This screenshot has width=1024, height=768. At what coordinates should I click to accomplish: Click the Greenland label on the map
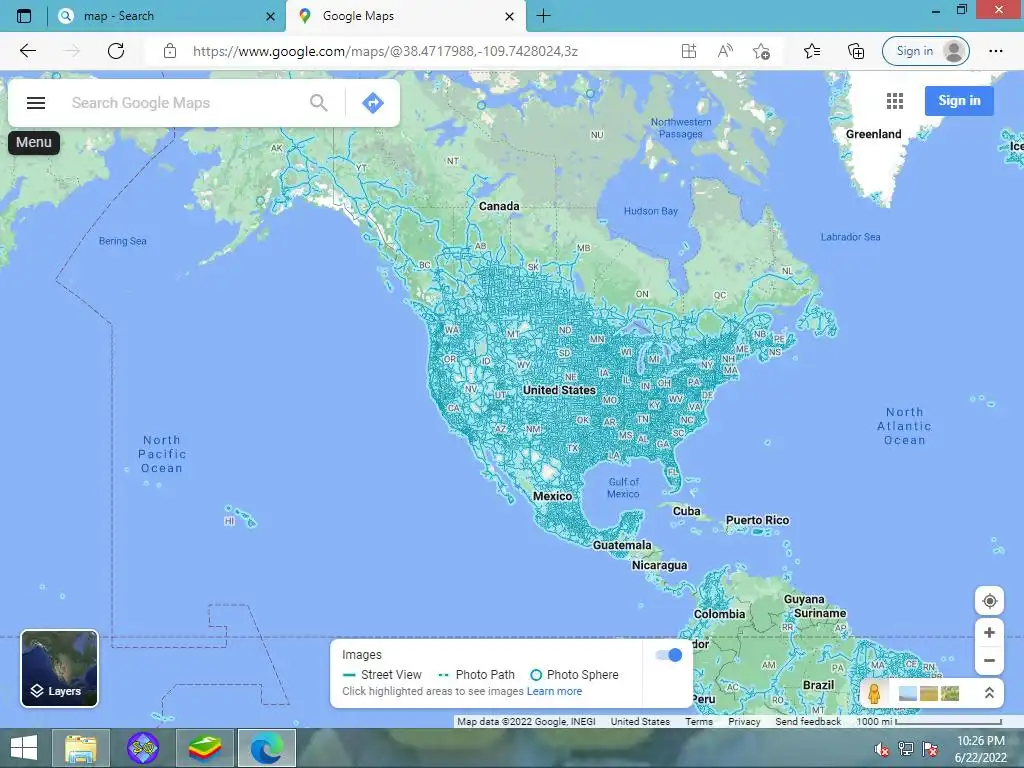(873, 134)
